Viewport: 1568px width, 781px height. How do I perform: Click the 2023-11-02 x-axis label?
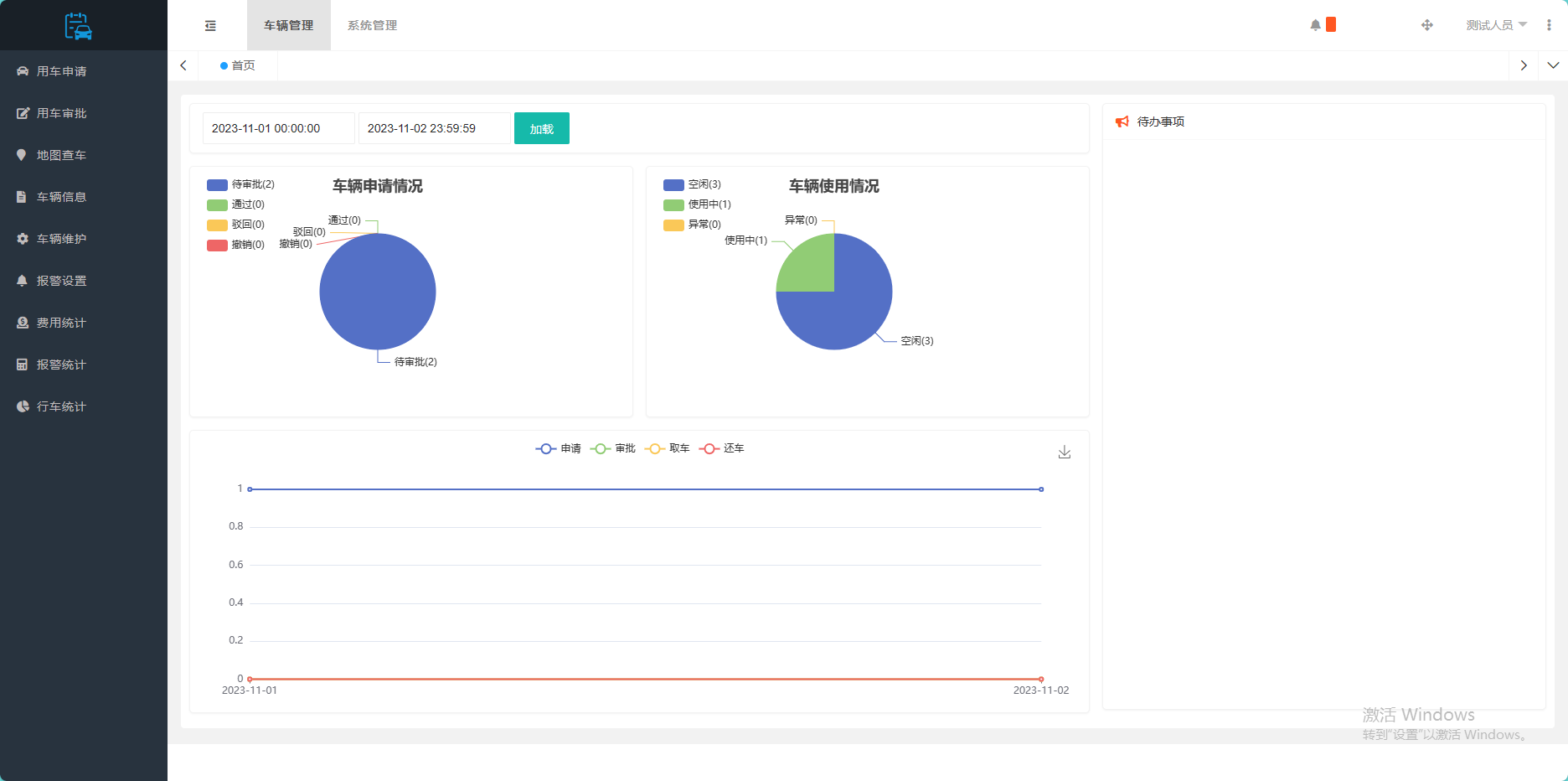pyautogui.click(x=1041, y=690)
